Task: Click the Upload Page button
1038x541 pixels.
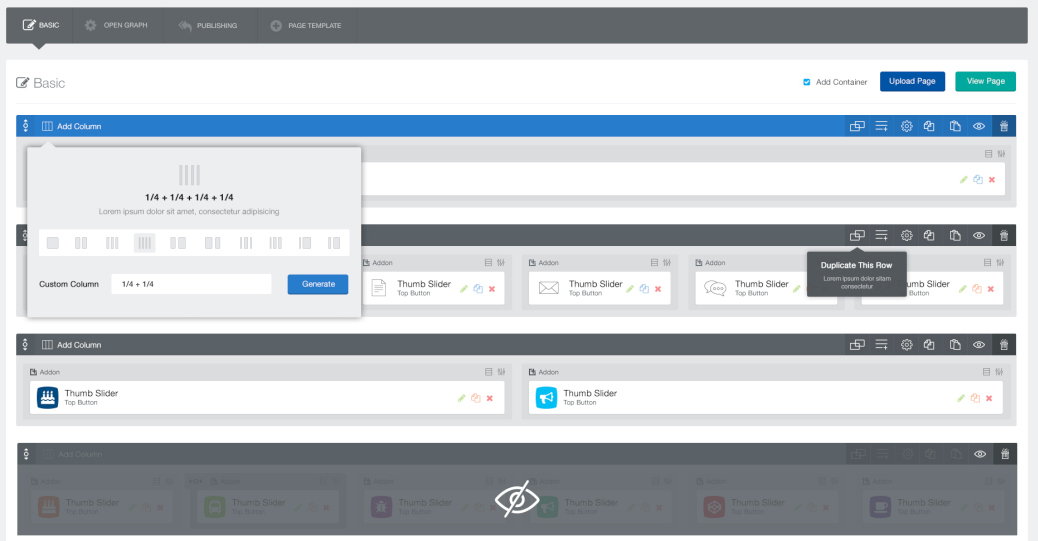Action: pos(912,81)
